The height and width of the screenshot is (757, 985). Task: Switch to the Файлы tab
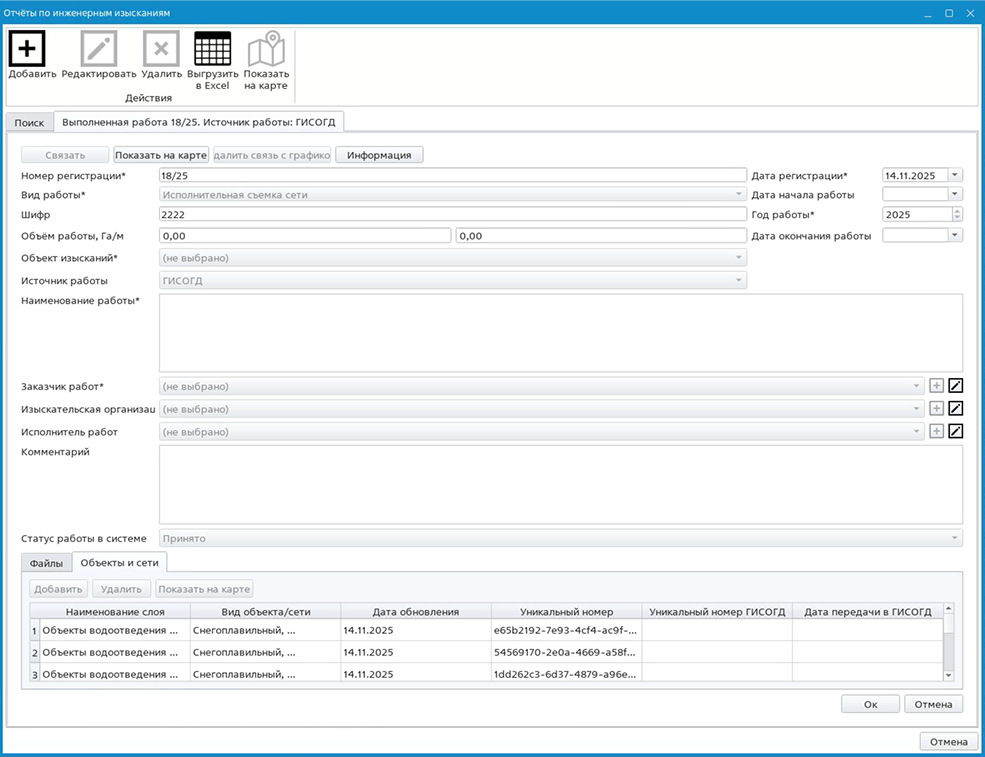coord(46,563)
